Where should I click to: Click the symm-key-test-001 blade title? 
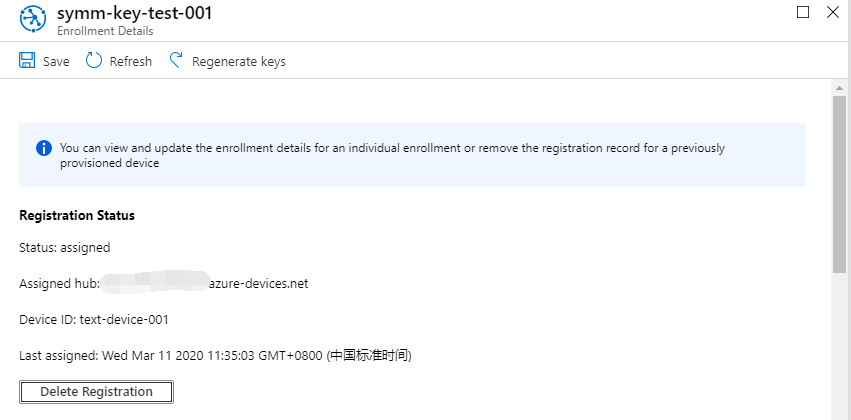coord(134,13)
